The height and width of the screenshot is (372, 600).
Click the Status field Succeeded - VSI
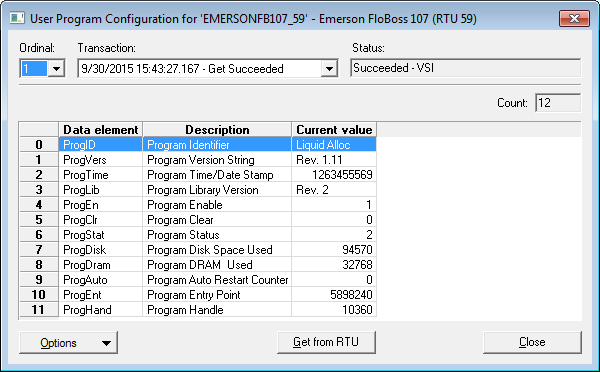click(465, 68)
